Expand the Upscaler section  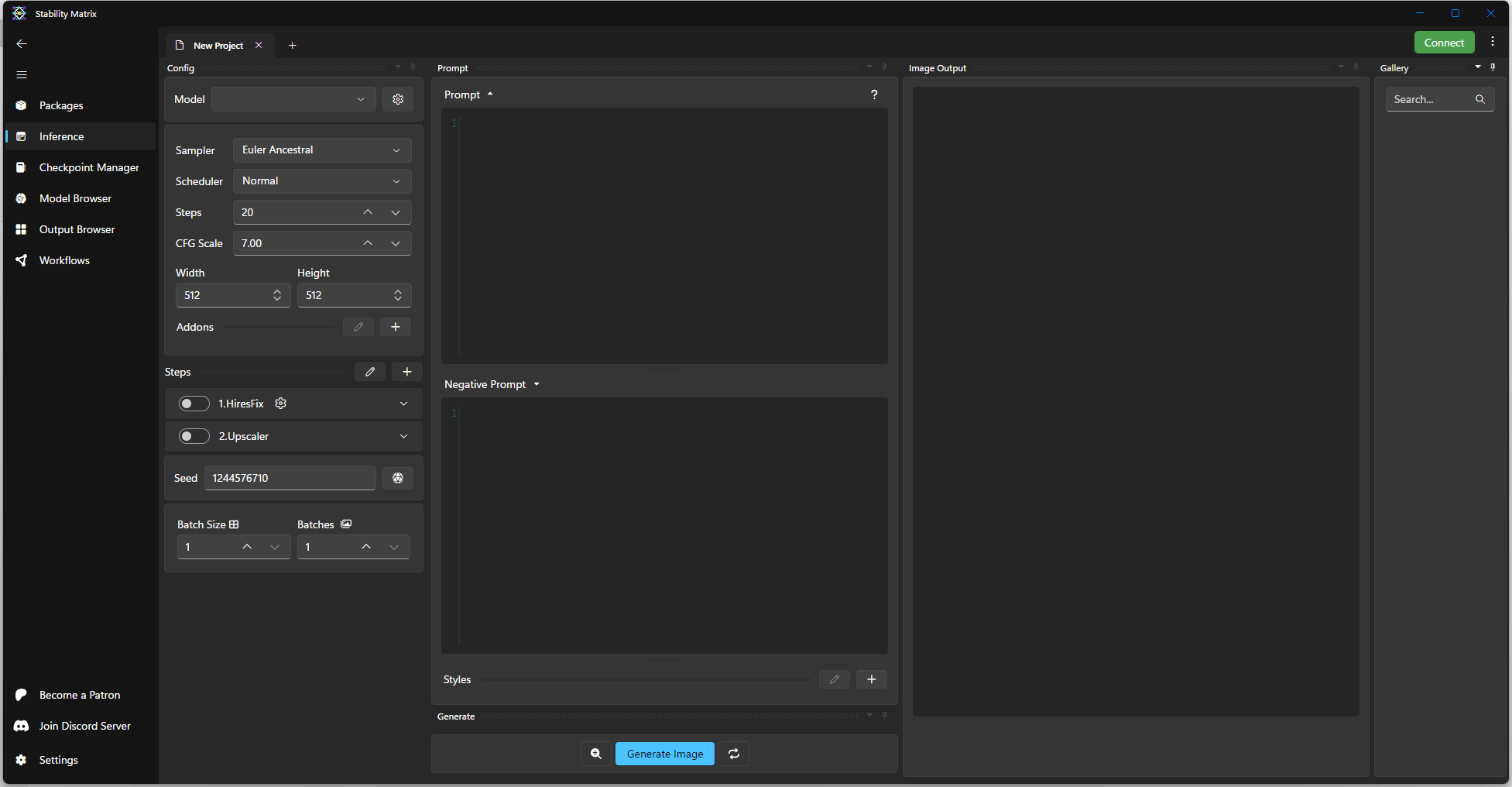[403, 436]
